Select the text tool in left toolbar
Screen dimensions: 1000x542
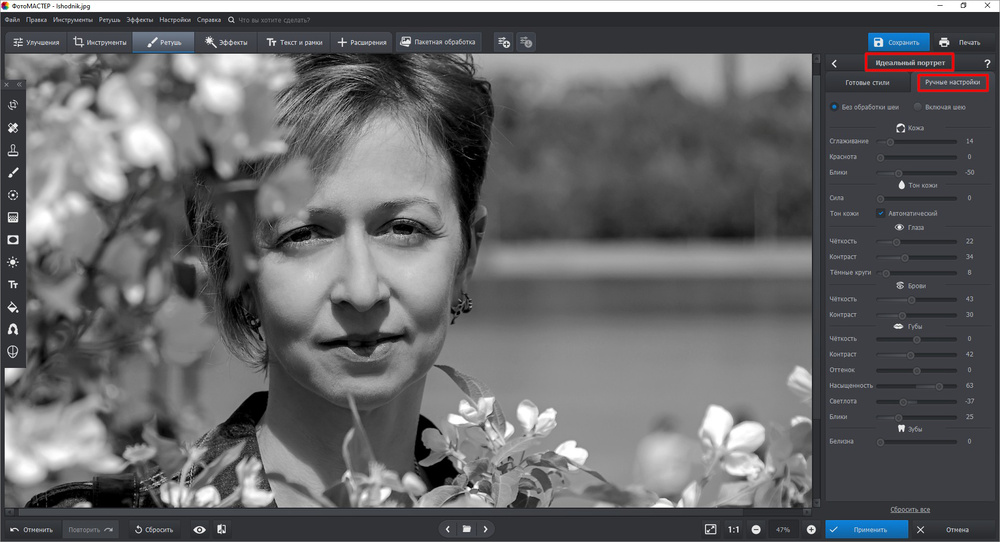13,285
